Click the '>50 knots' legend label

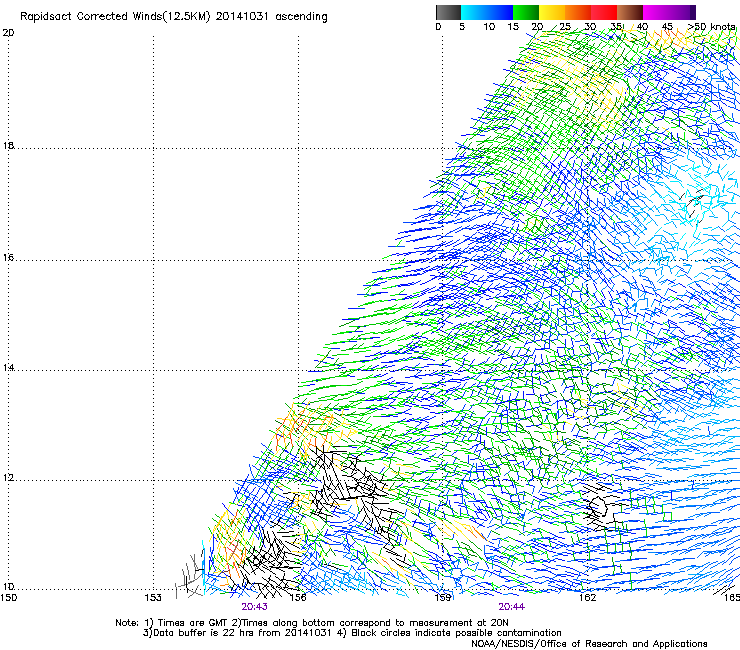[x=711, y=27]
